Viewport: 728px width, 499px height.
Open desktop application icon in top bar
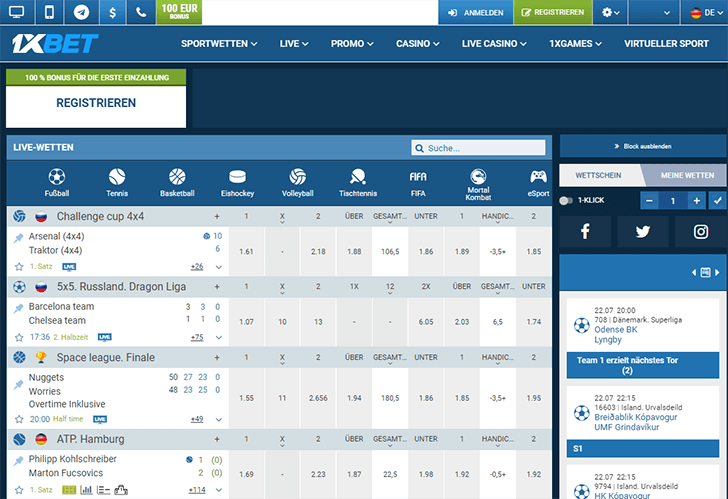[17, 12]
